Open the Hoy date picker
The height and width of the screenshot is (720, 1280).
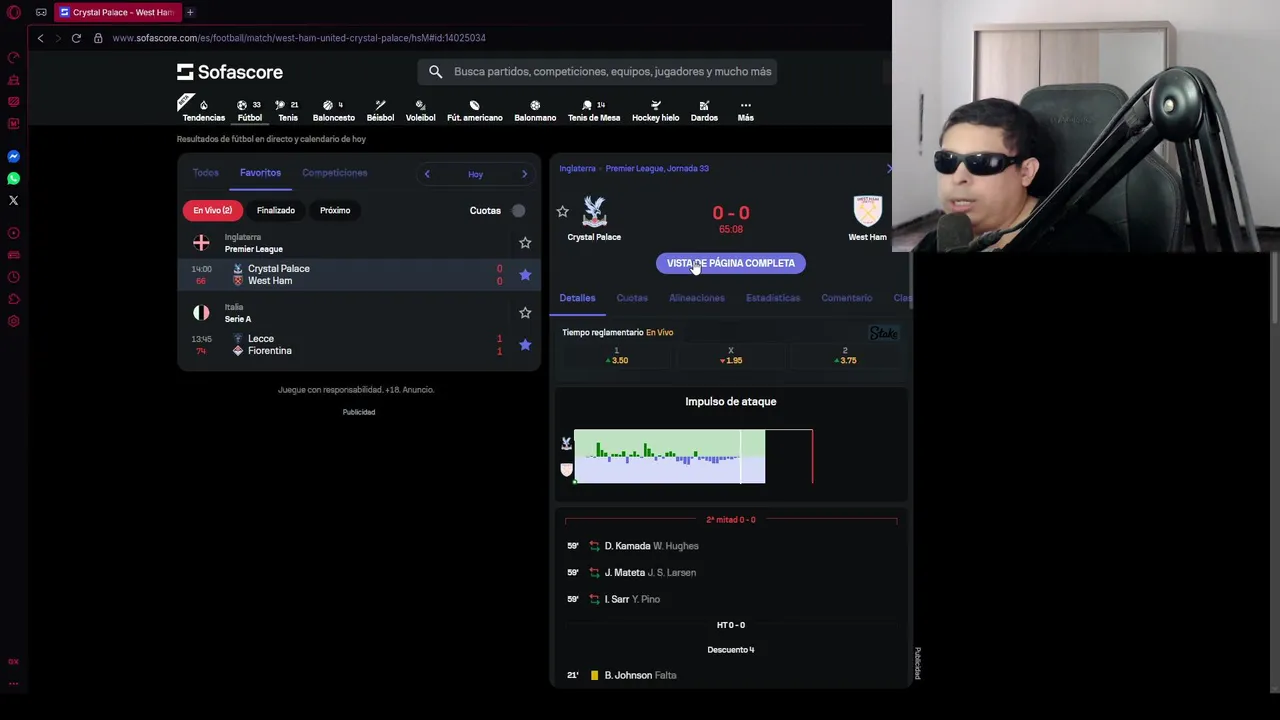point(475,174)
